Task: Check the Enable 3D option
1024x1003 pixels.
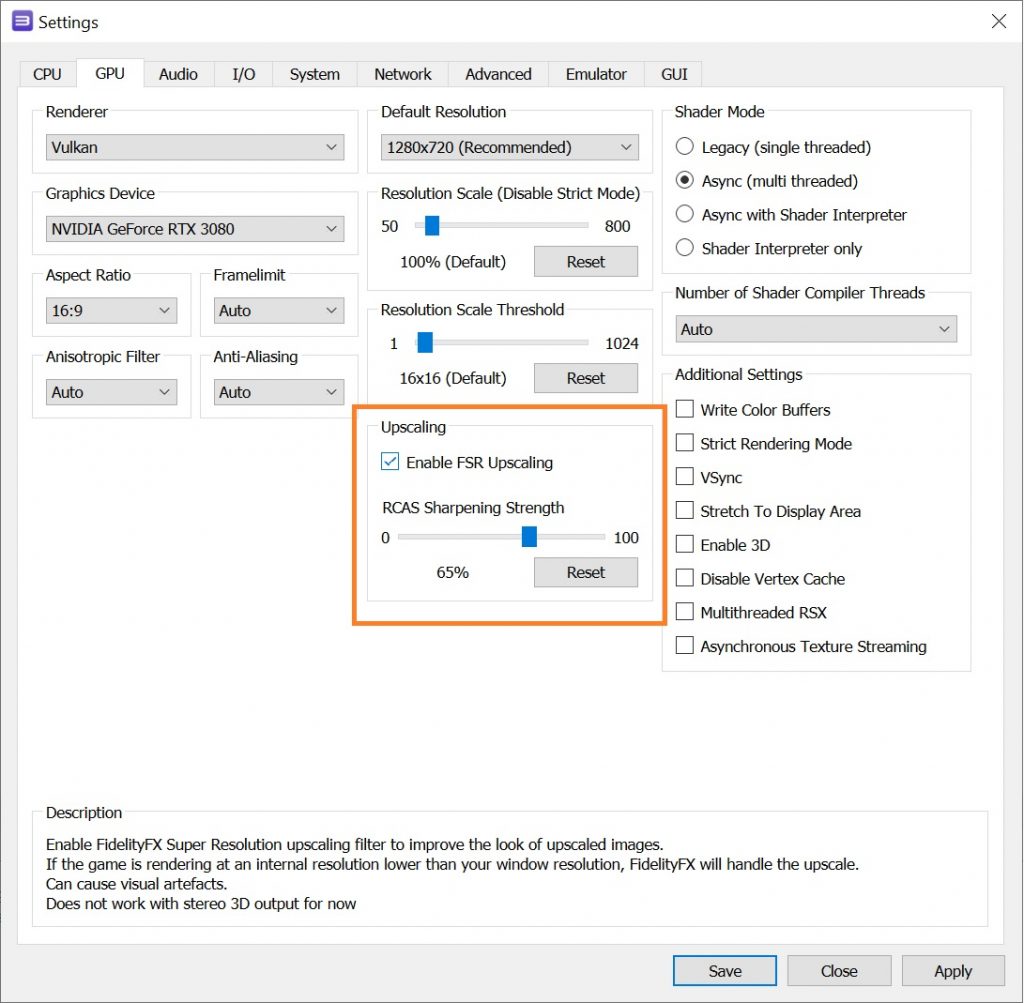Action: point(684,545)
